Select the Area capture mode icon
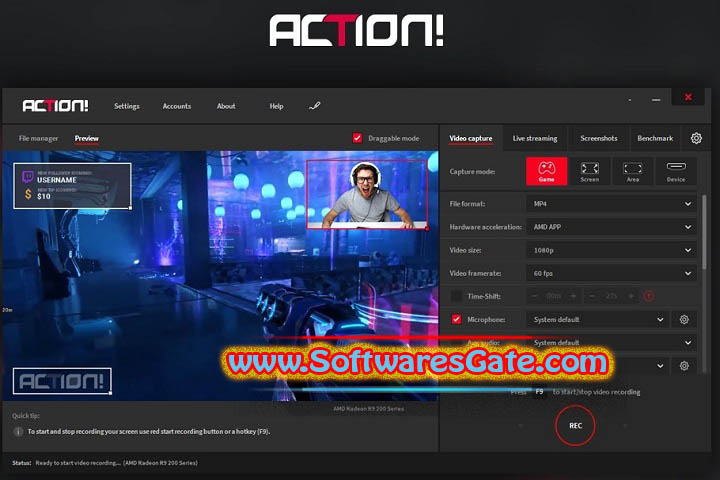720x480 pixels. tap(633, 171)
